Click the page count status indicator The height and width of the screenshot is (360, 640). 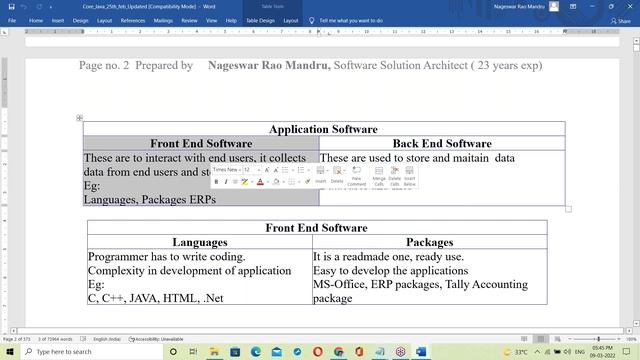click(17, 339)
